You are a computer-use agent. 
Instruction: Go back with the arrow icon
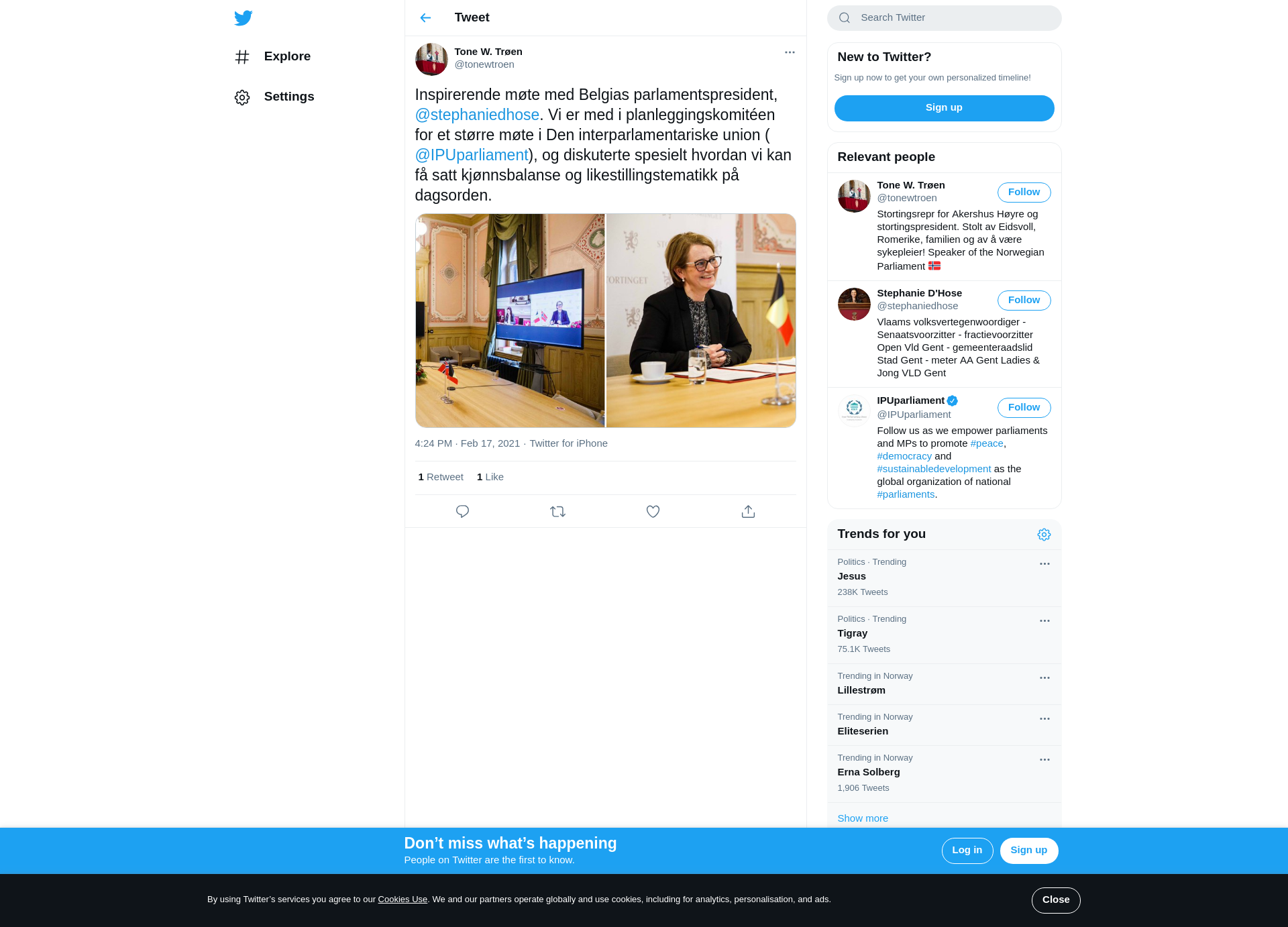pos(425,17)
